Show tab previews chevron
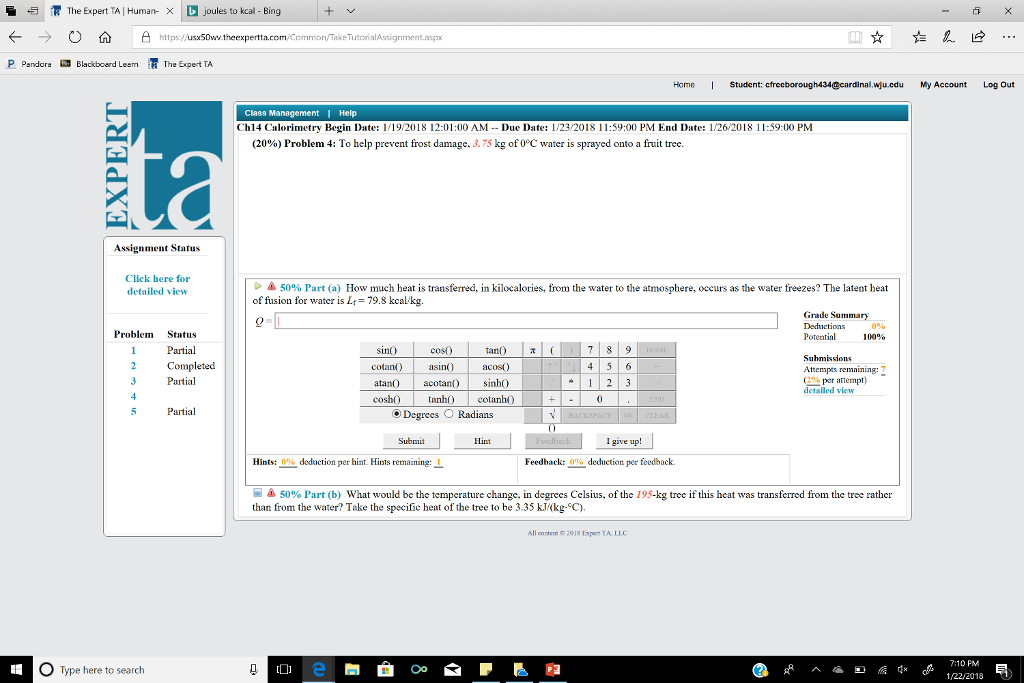Screen dimensions: 1024x683 click(351, 11)
